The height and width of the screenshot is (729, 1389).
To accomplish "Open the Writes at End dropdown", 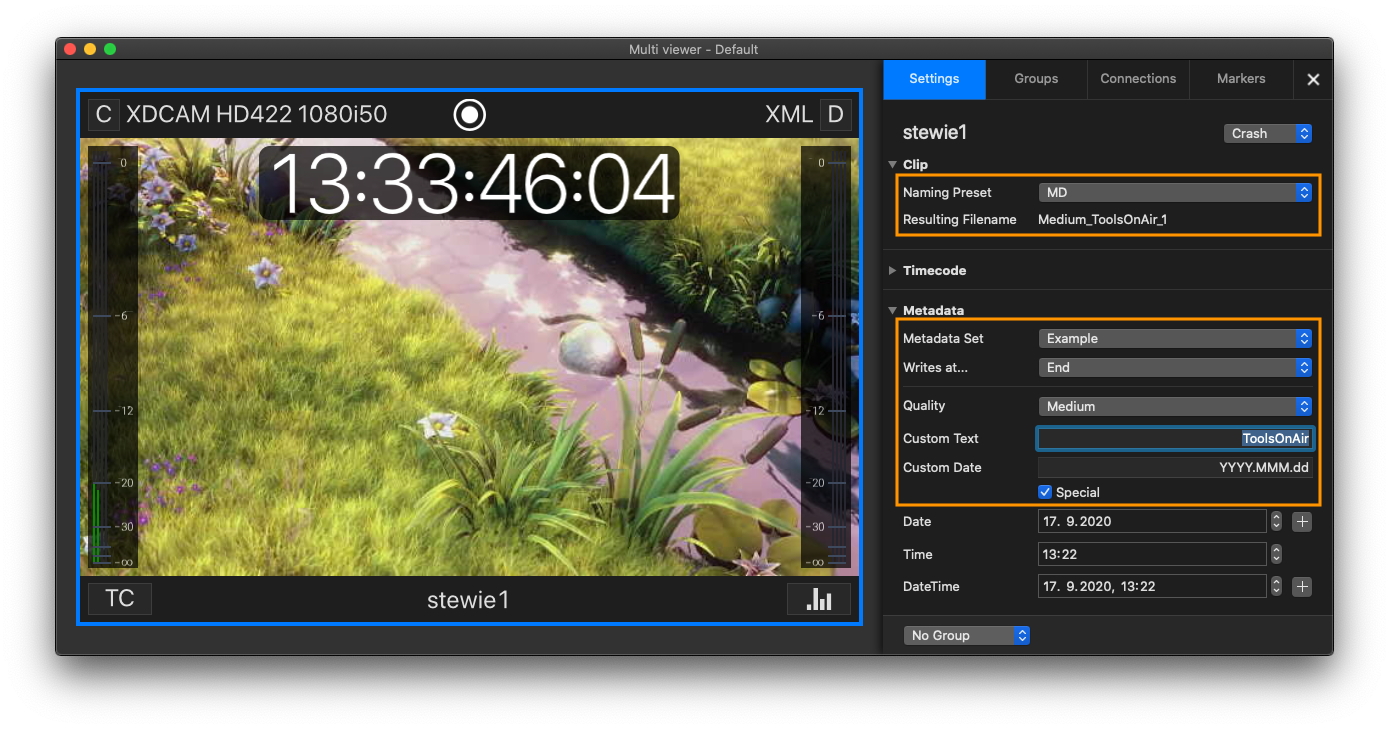I will [x=1174, y=367].
